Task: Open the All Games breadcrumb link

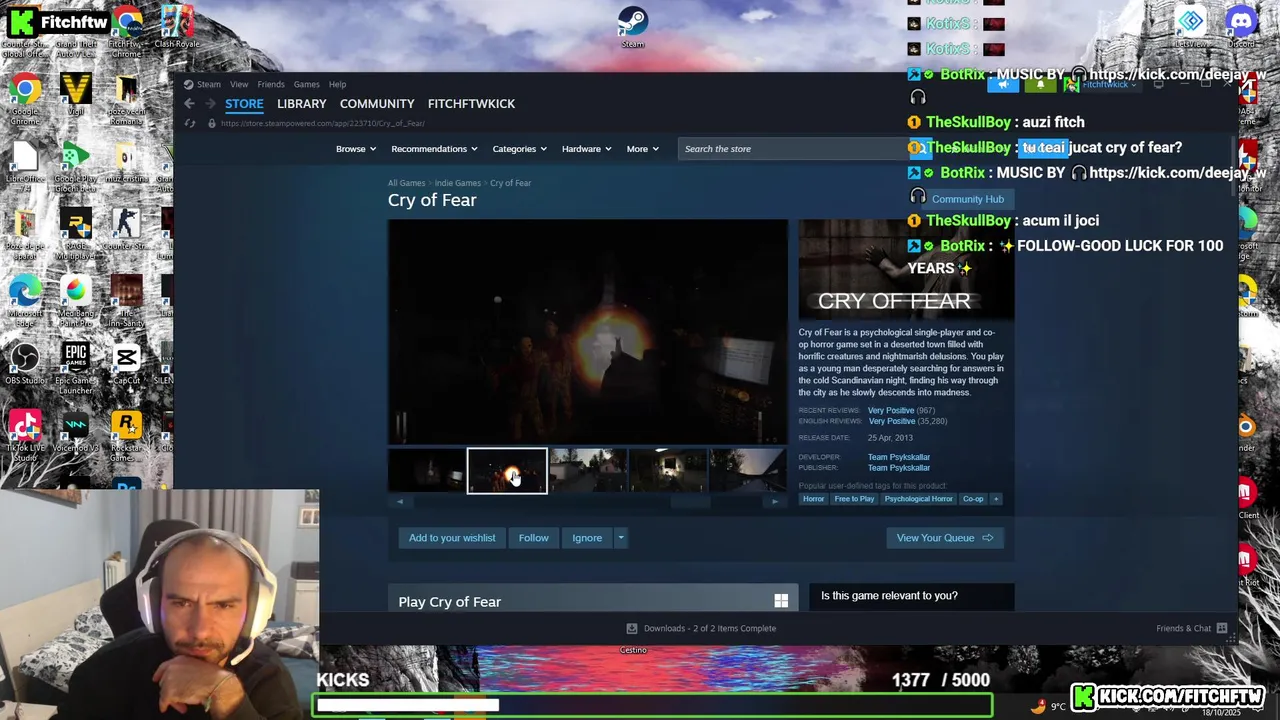Action: pyautogui.click(x=406, y=183)
